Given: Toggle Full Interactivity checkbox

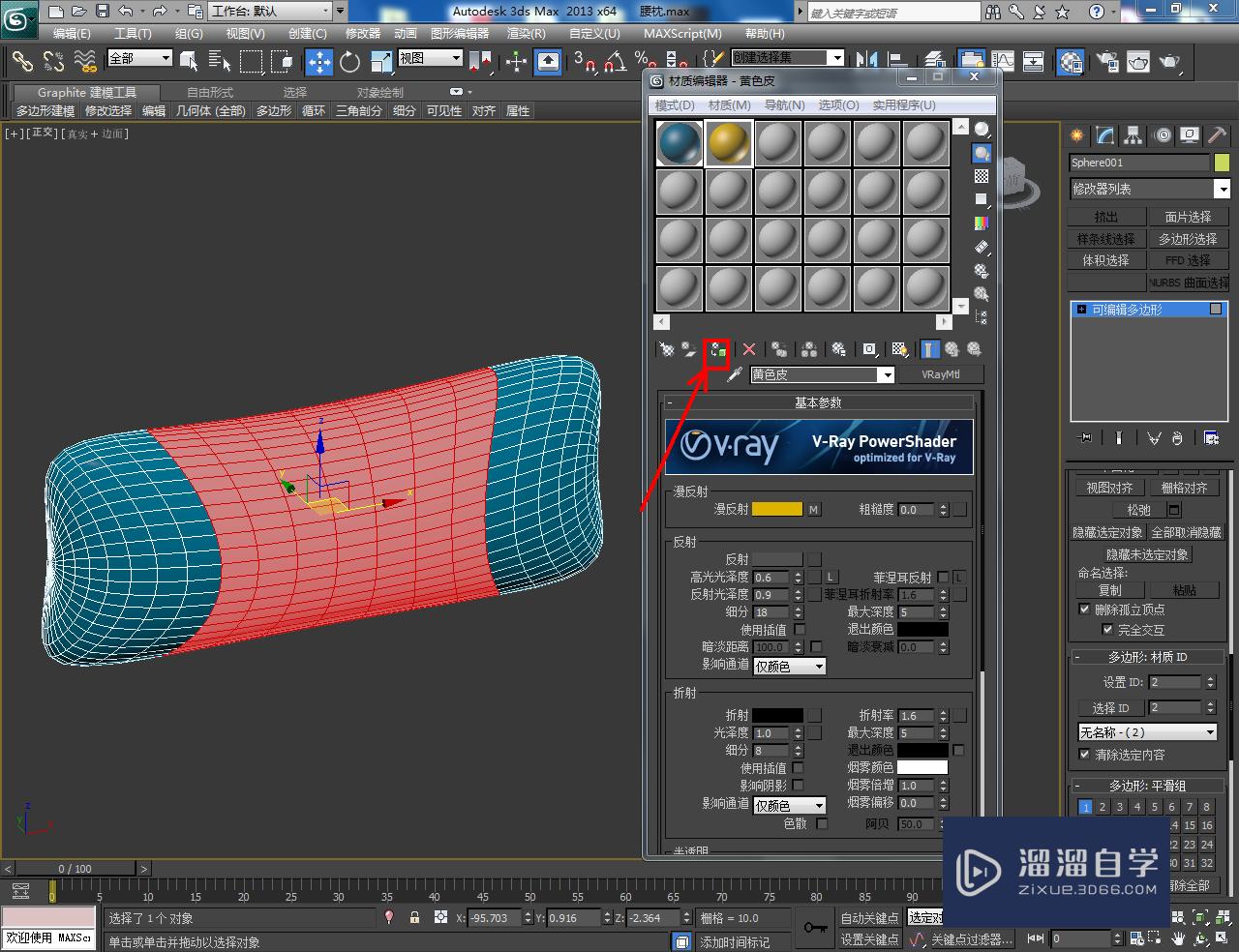Looking at the screenshot, I should pyautogui.click(x=1107, y=629).
